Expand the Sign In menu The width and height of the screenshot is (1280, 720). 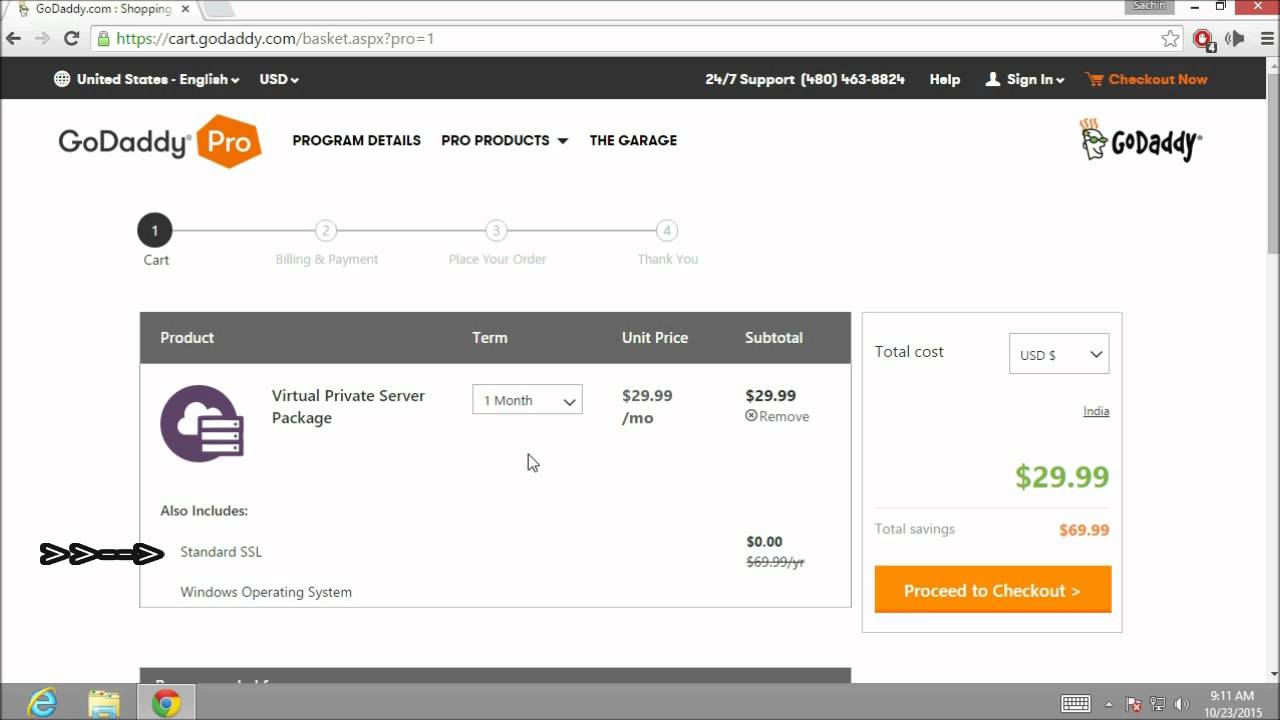1025,79
